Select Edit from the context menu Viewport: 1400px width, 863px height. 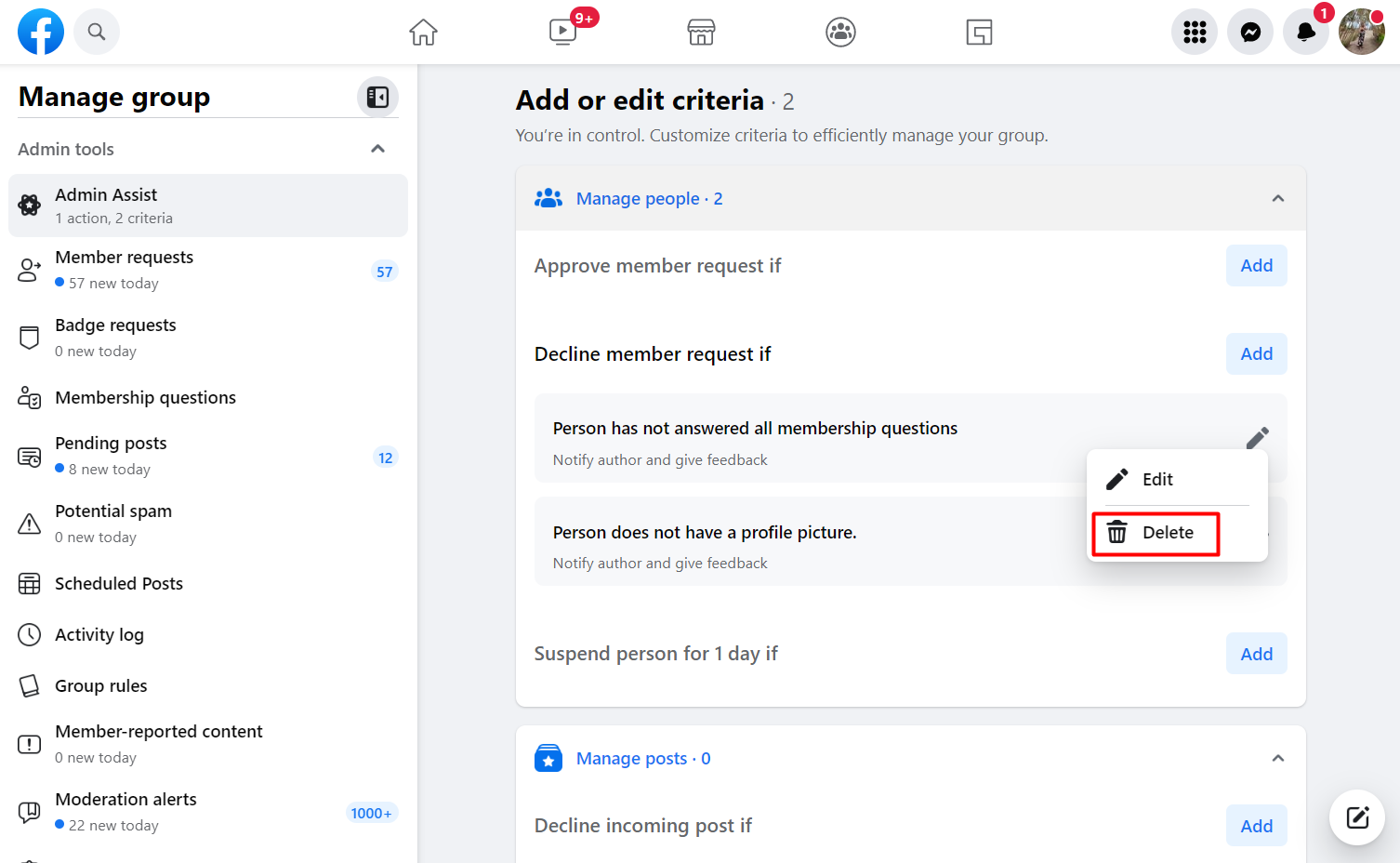pos(1157,479)
